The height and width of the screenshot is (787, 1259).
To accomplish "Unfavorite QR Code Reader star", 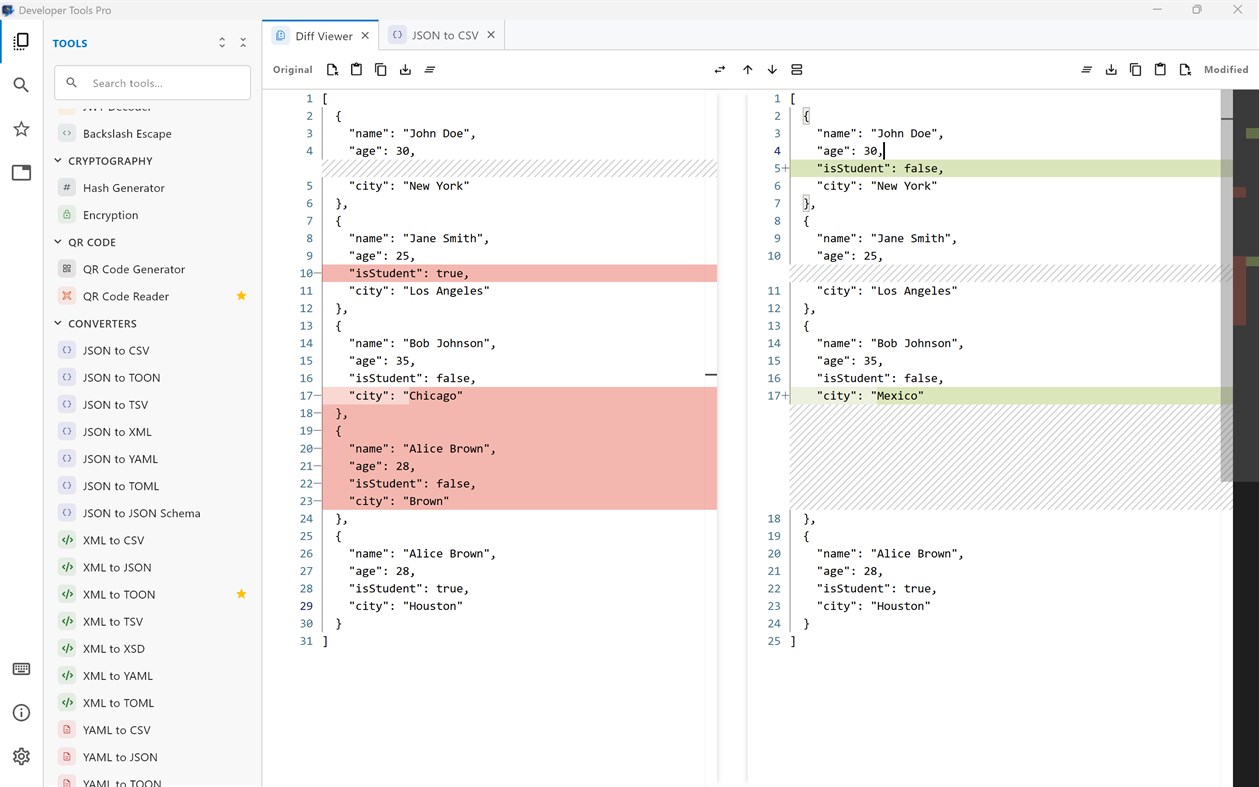I will (241, 296).
